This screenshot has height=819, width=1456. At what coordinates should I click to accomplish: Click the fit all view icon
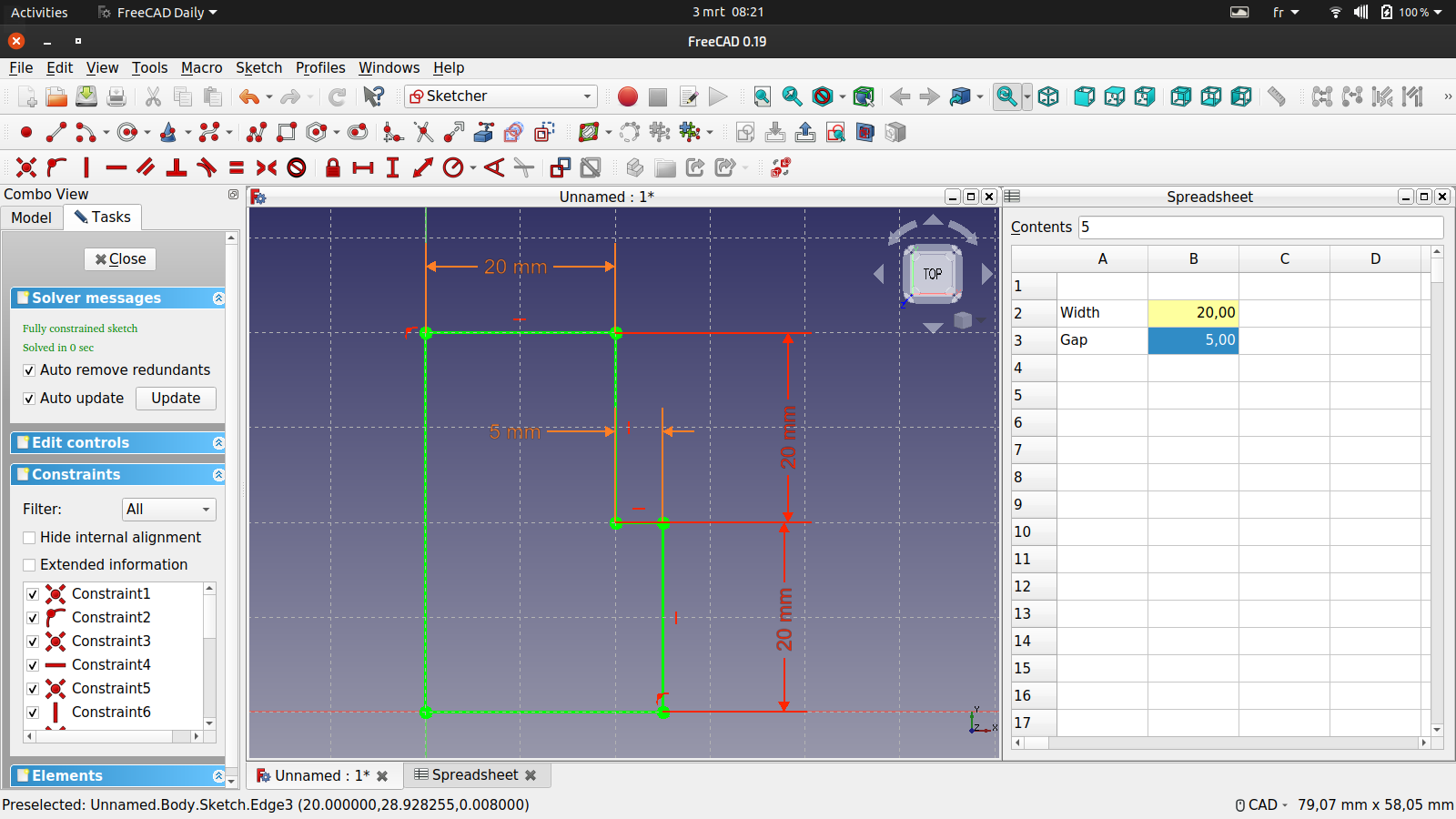click(763, 96)
